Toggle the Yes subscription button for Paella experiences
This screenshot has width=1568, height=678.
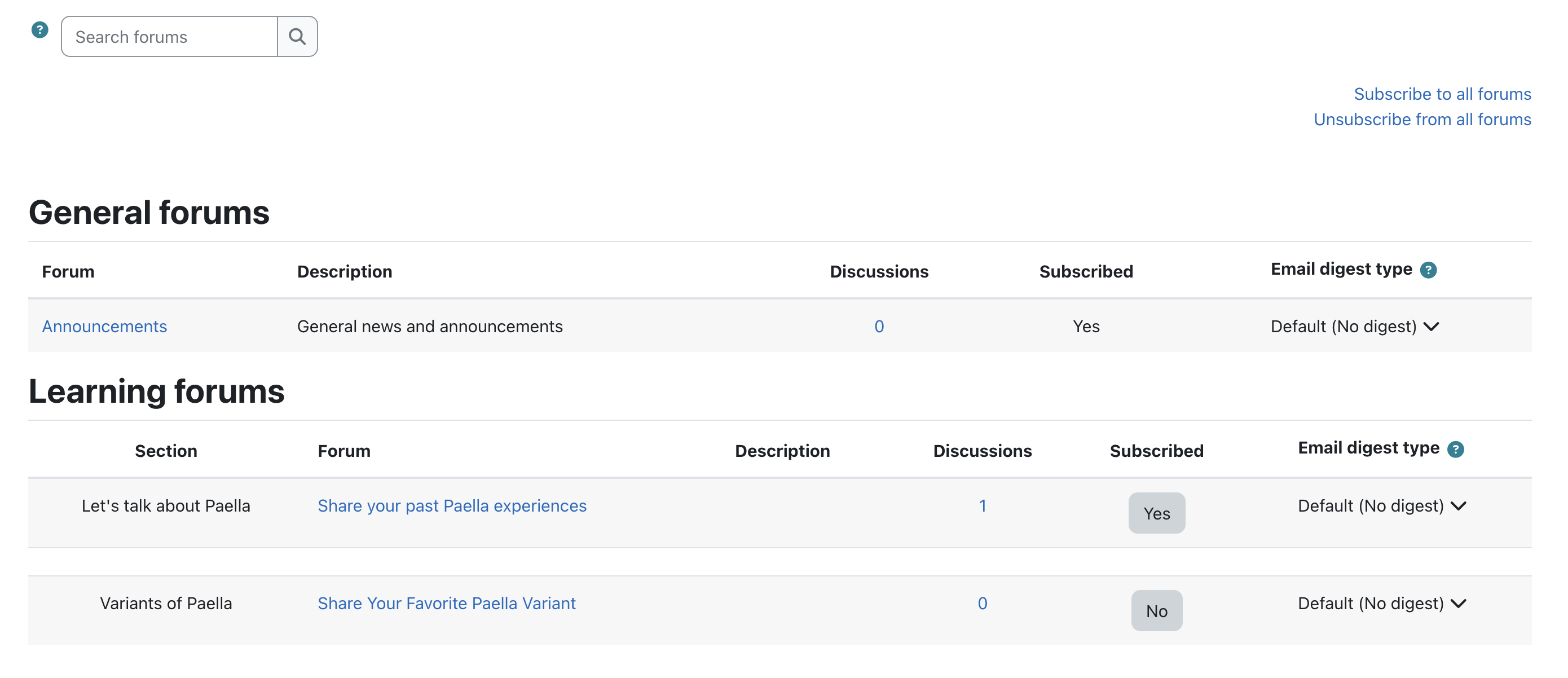1156,513
